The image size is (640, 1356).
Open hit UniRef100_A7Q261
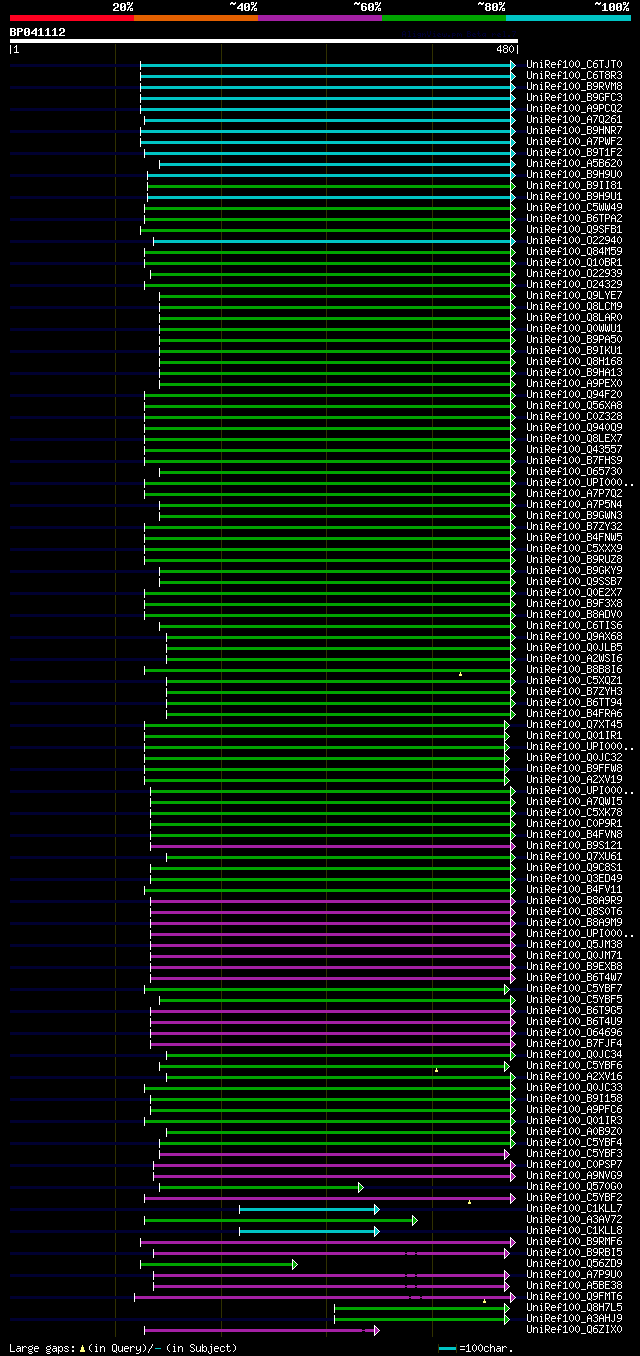(x=574, y=119)
